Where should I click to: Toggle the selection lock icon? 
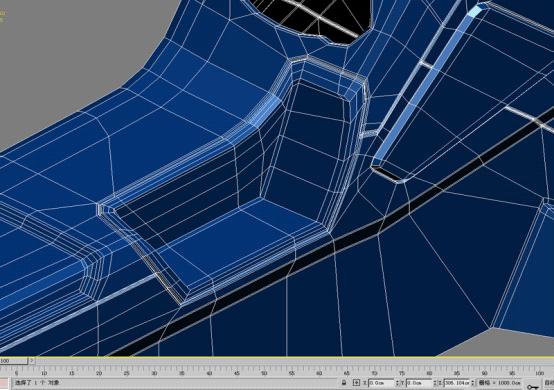[x=344, y=383]
